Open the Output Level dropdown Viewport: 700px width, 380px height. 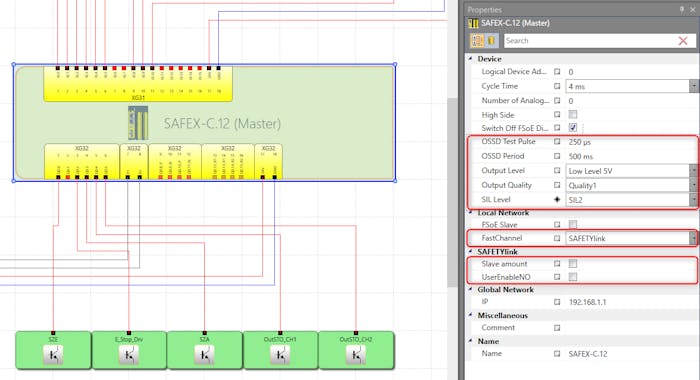693,171
